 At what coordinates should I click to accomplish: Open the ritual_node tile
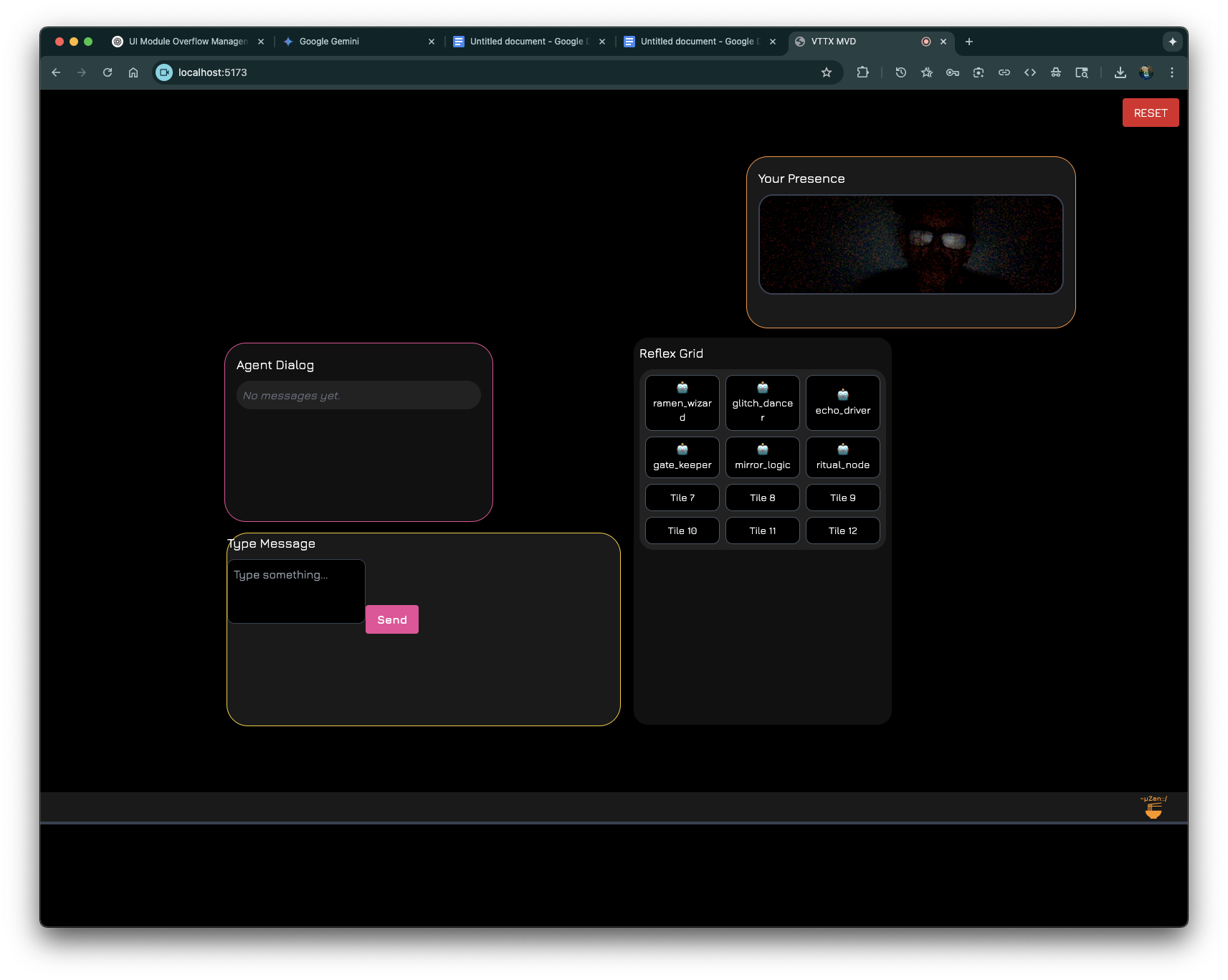tap(842, 457)
